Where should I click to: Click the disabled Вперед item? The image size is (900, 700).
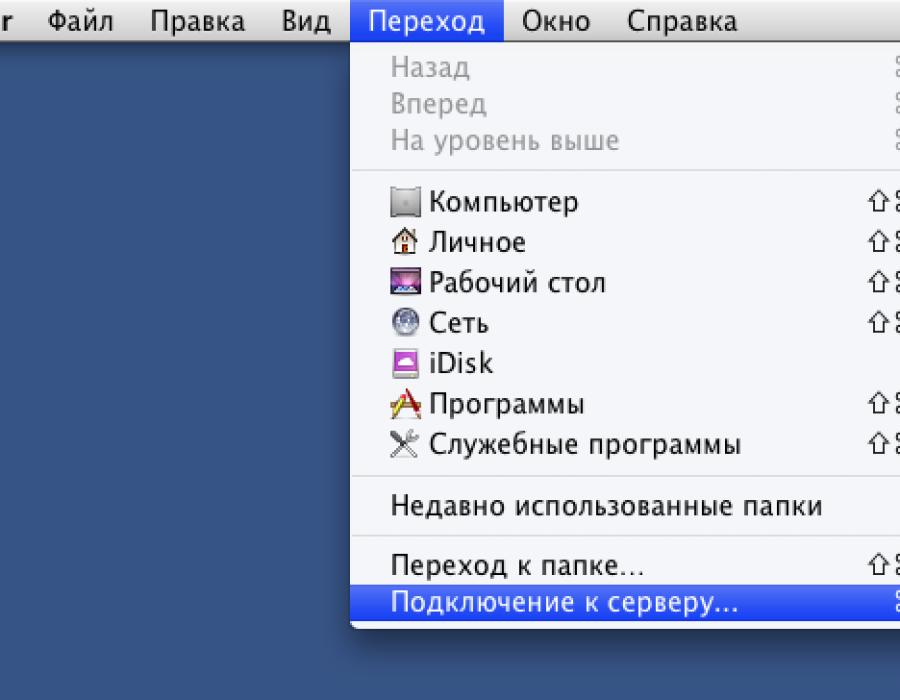point(625,104)
